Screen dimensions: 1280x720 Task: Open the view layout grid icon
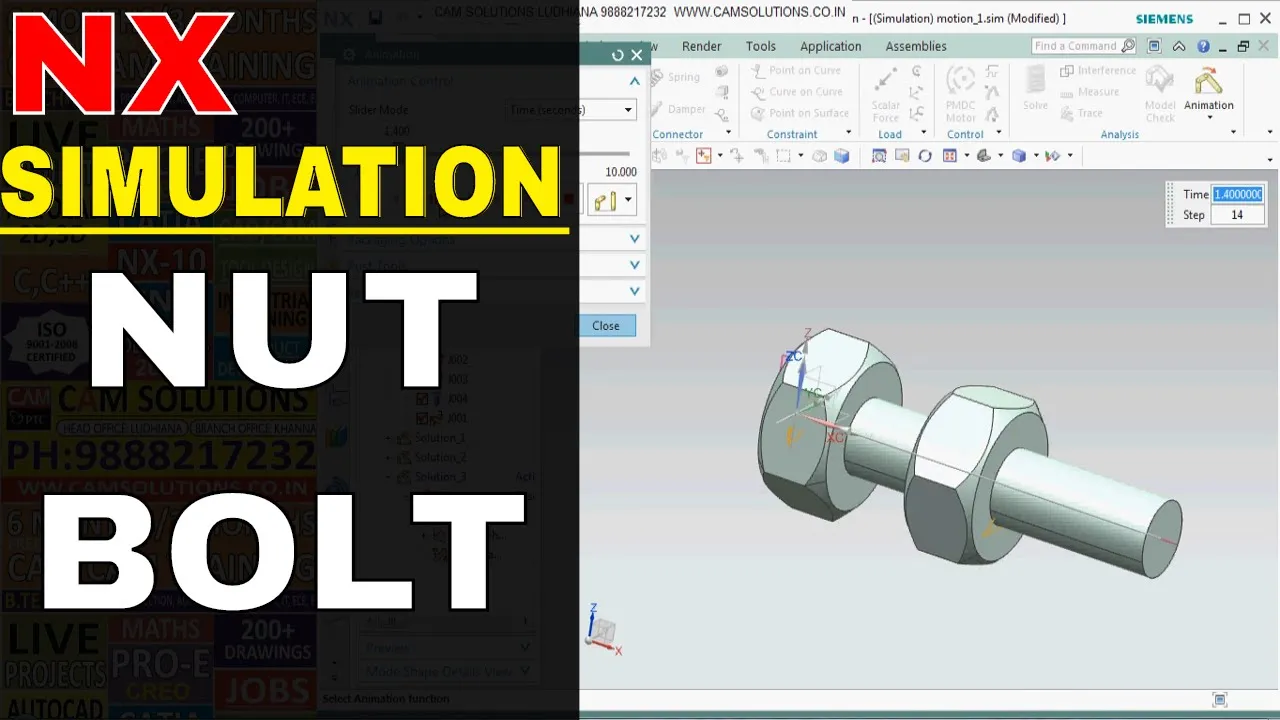click(950, 156)
